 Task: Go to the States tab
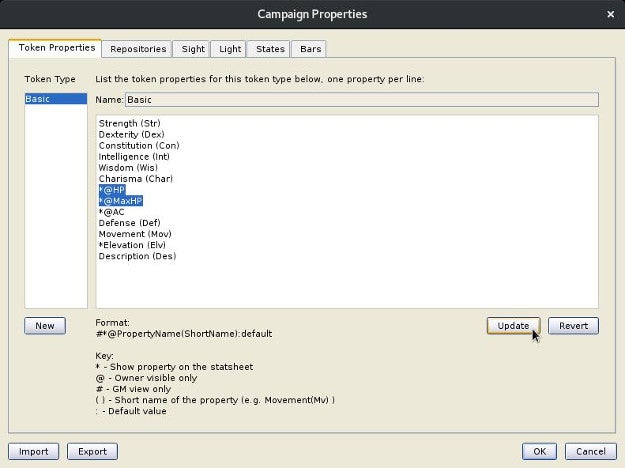coord(270,49)
